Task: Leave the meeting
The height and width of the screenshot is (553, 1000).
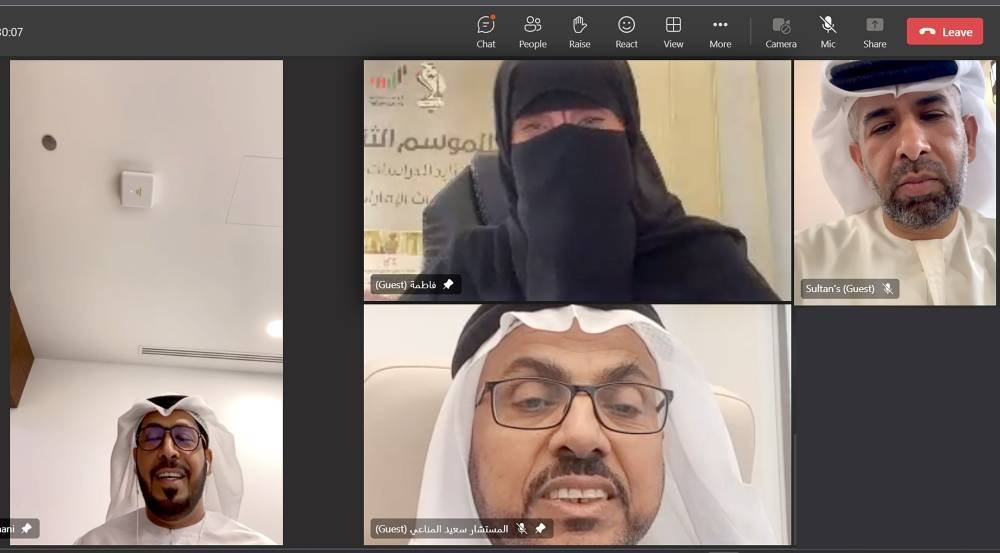Action: pos(944,32)
